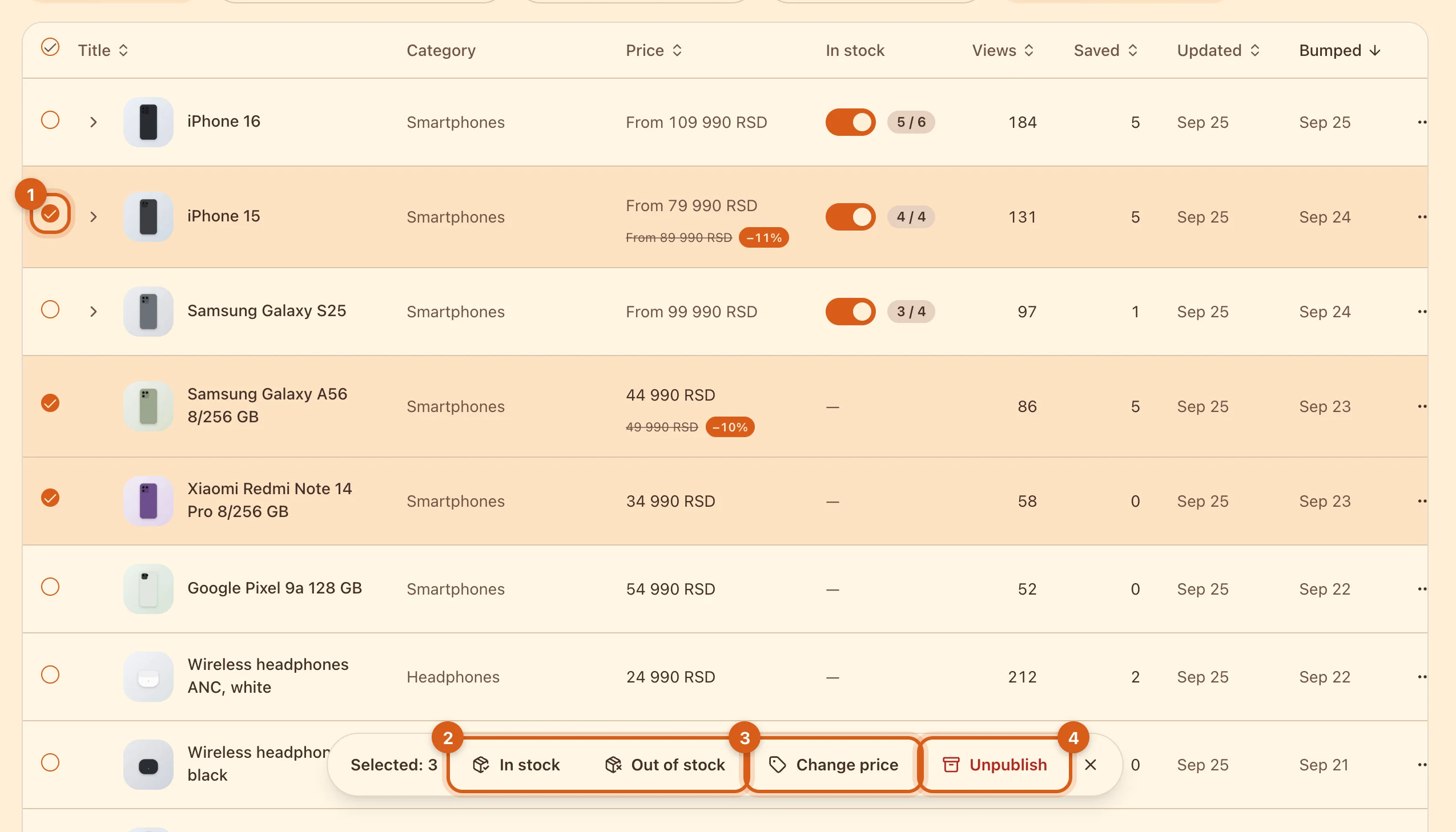Open more options for Samsung Galaxy S25
Image resolution: width=1456 pixels, height=832 pixels.
1422,312
